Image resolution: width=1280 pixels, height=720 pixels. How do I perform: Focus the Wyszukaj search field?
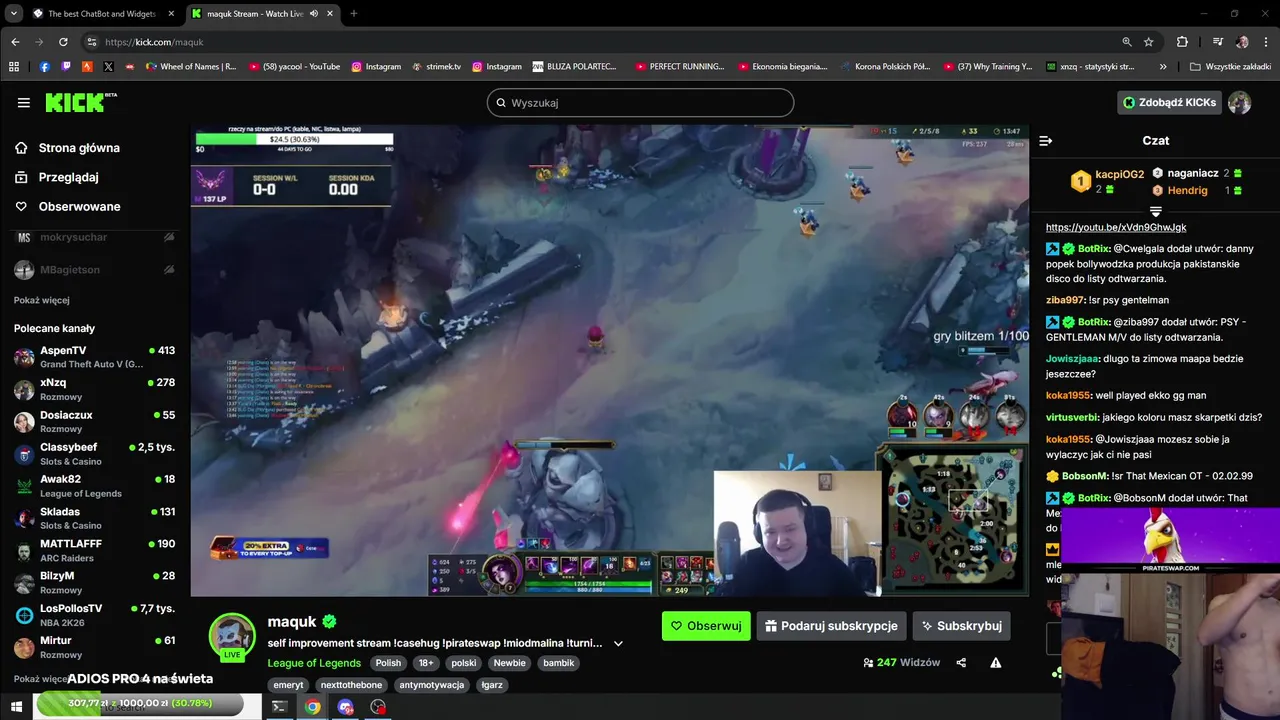coord(640,103)
